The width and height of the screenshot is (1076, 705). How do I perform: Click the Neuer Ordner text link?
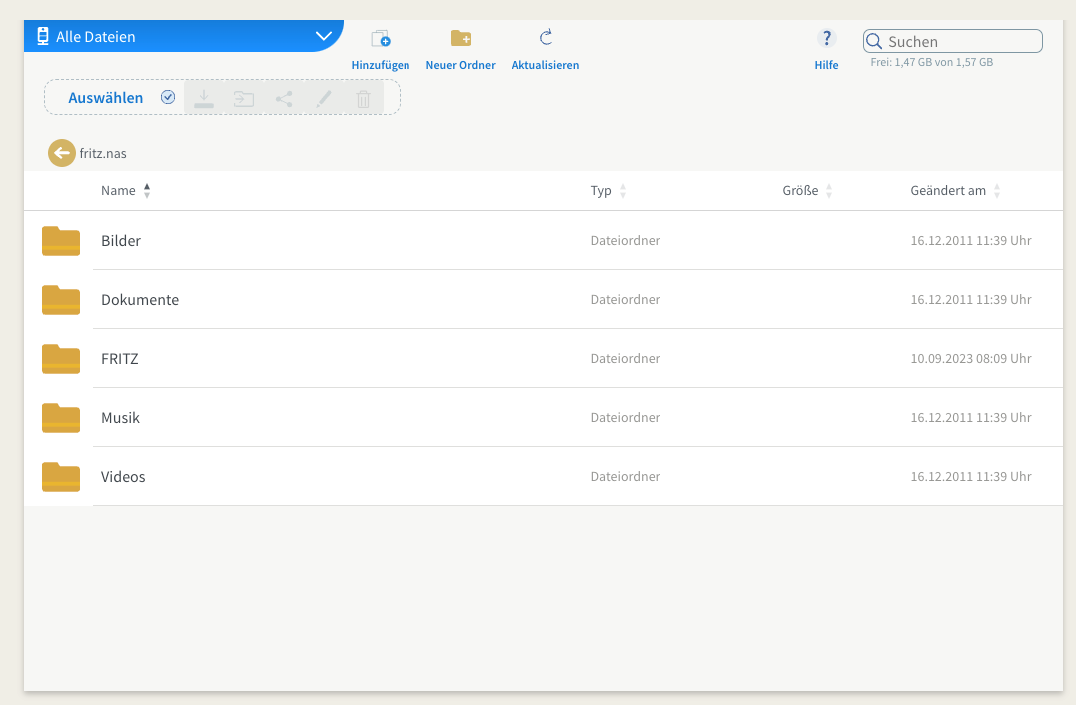coord(460,65)
